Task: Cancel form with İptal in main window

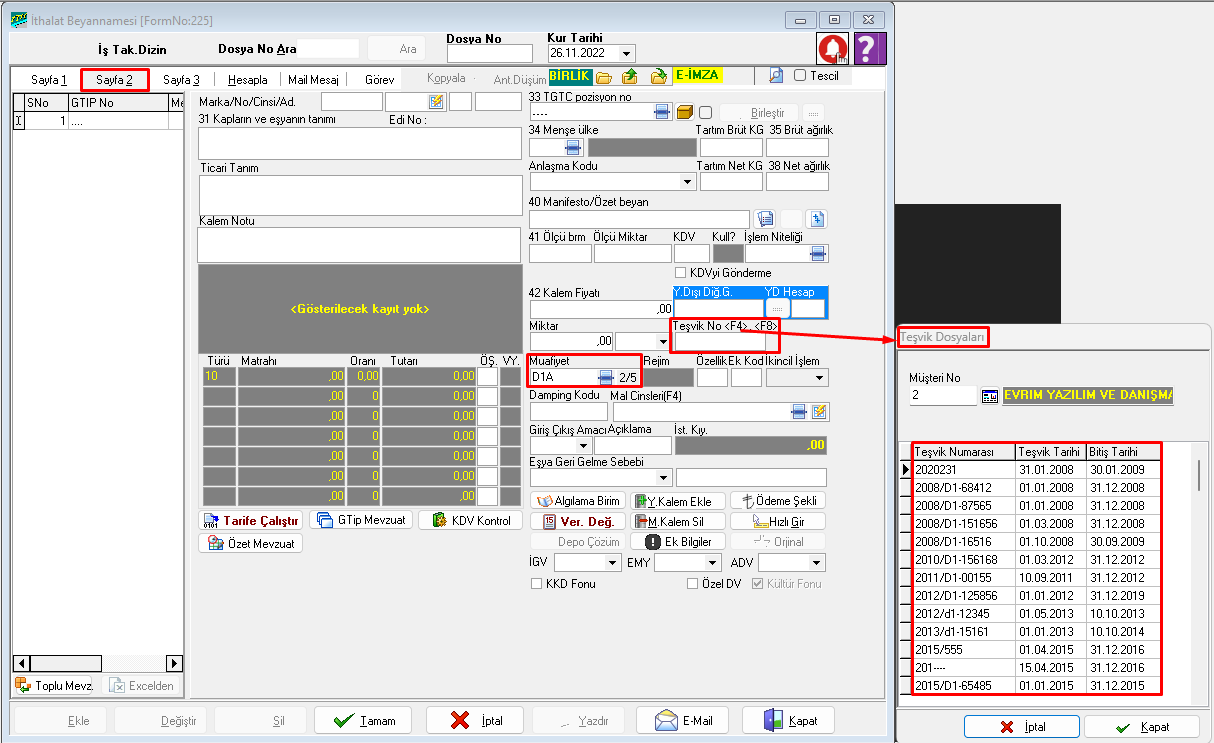Action: (475, 720)
